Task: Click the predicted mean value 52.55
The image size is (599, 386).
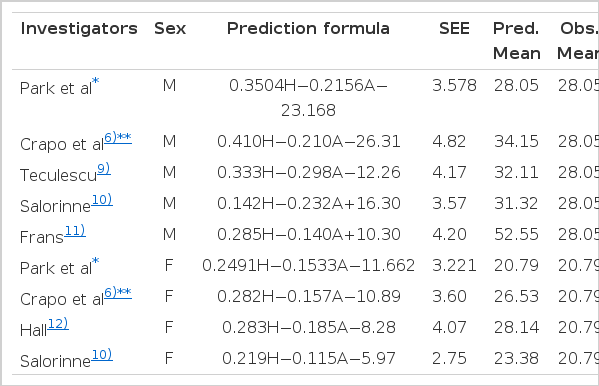Action: click(x=516, y=234)
